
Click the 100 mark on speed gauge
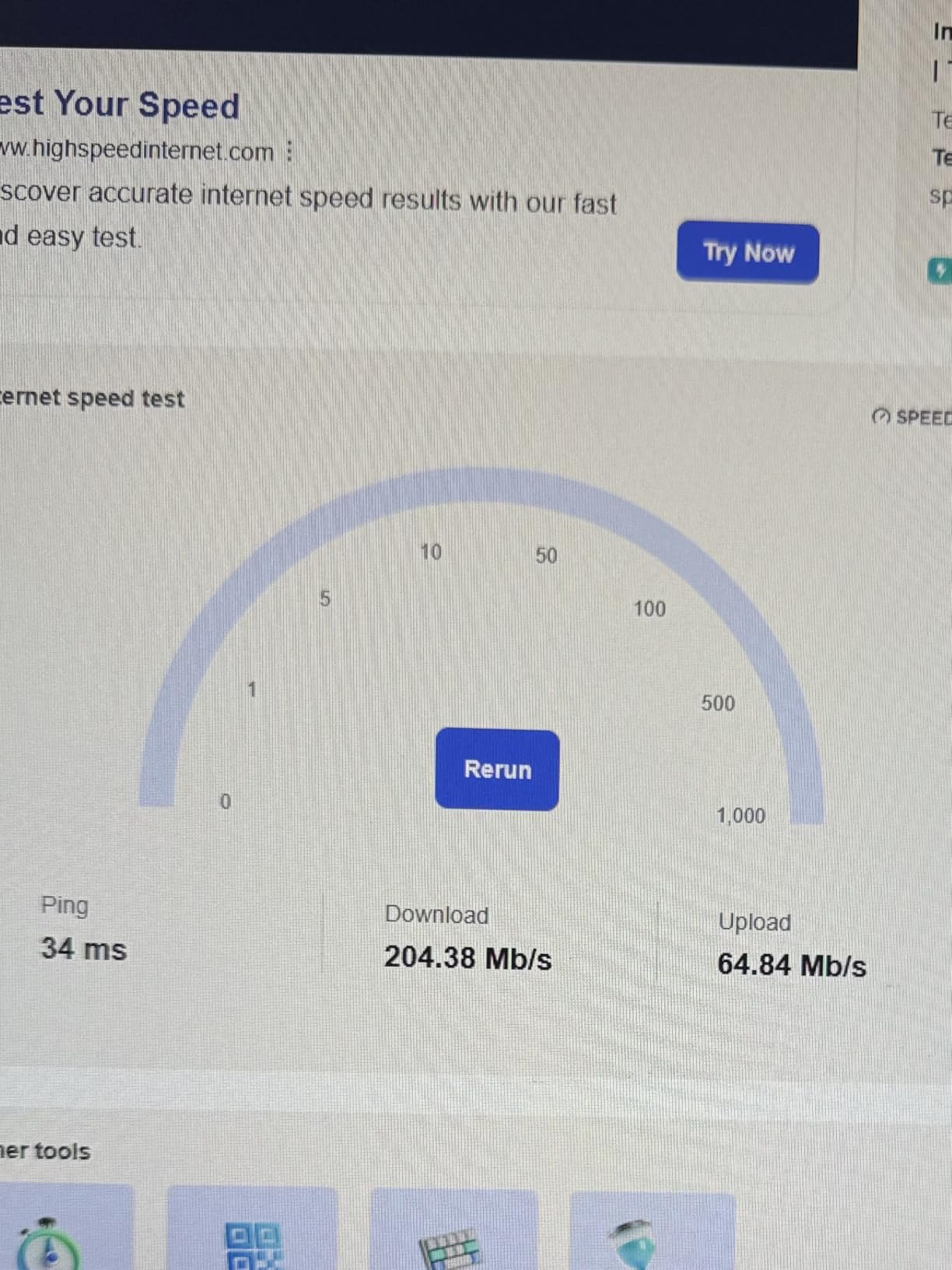649,609
